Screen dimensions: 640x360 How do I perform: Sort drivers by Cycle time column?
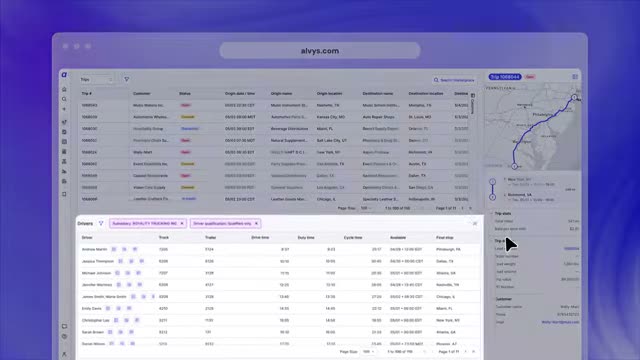(353, 238)
